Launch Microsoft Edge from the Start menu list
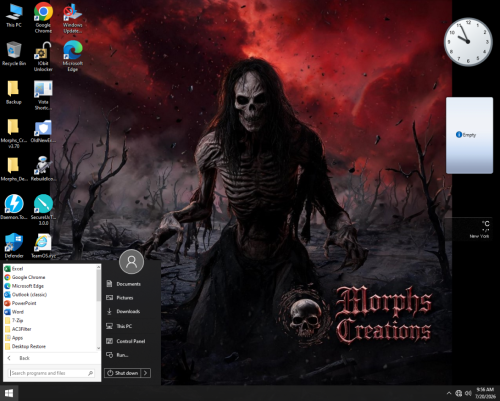 50,286
